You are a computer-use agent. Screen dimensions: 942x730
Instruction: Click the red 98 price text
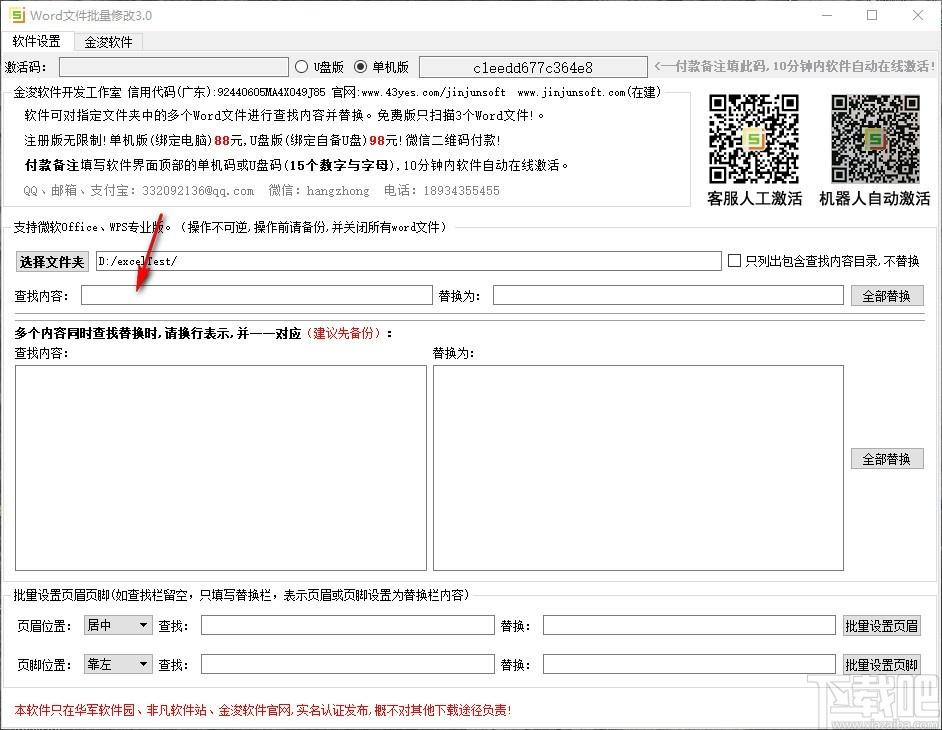[x=377, y=141]
